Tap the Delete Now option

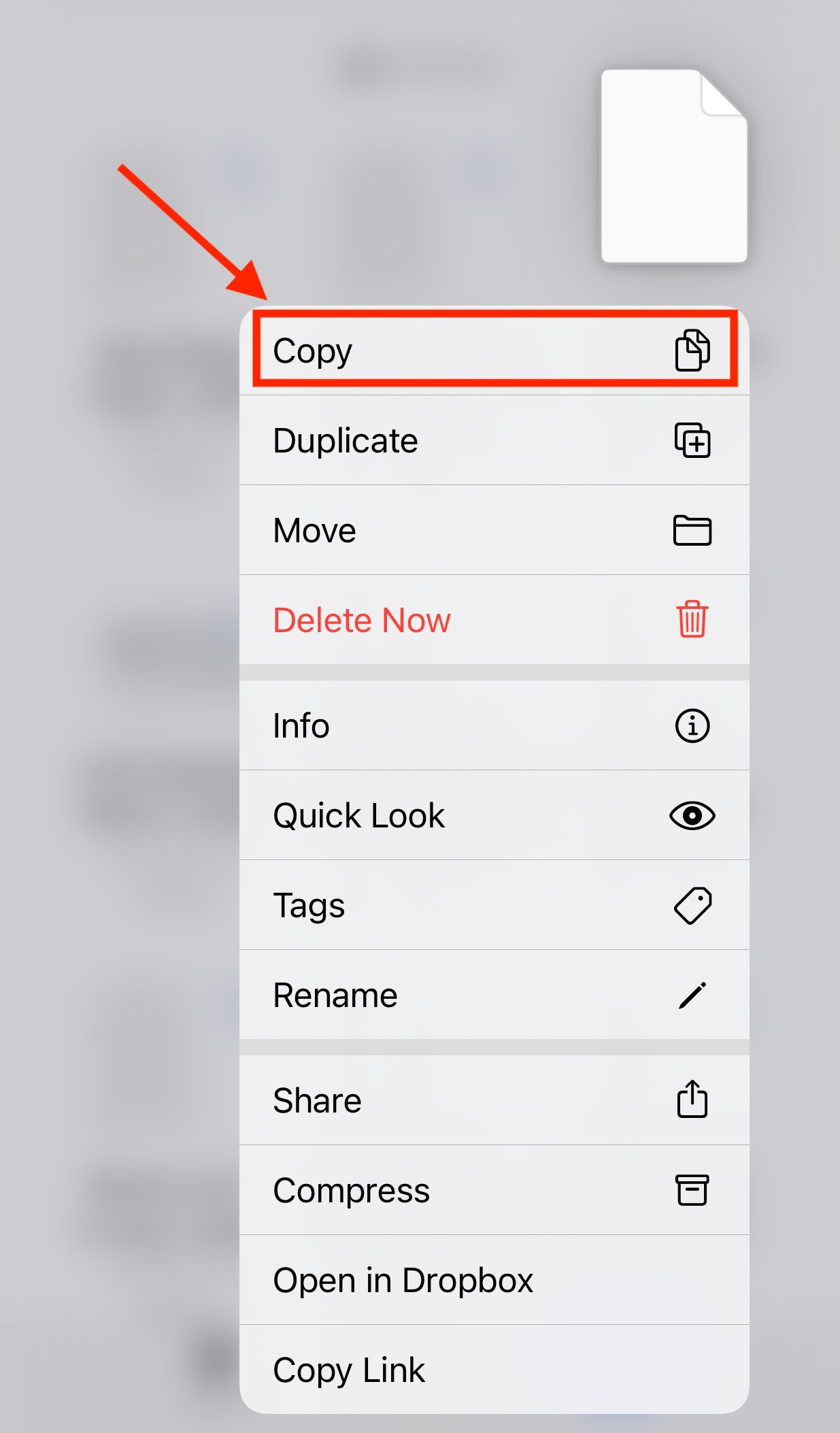click(x=494, y=620)
